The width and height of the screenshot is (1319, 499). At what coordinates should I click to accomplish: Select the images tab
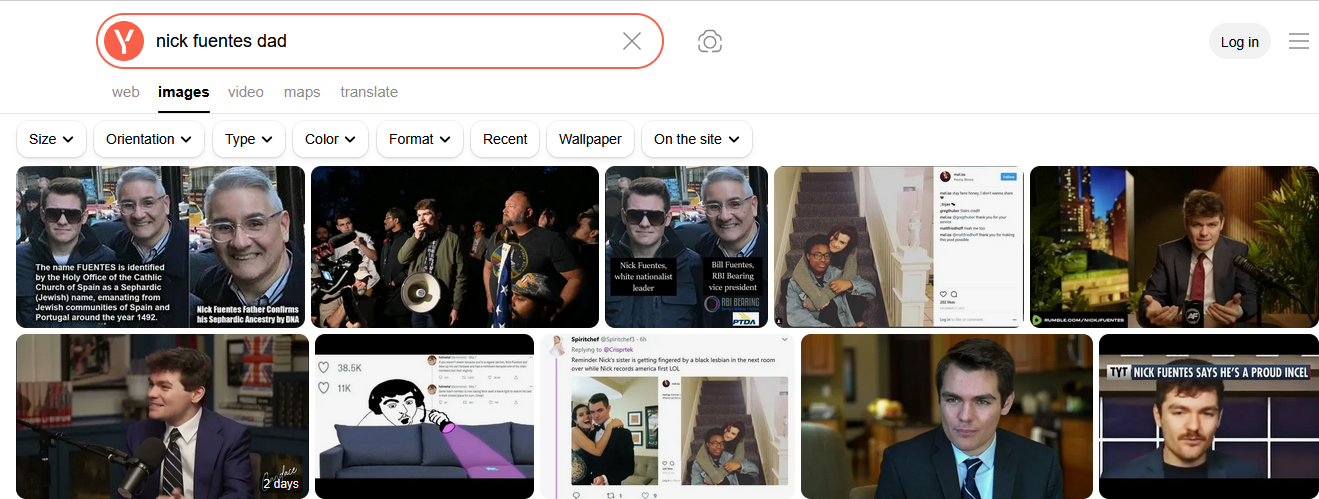tap(184, 92)
